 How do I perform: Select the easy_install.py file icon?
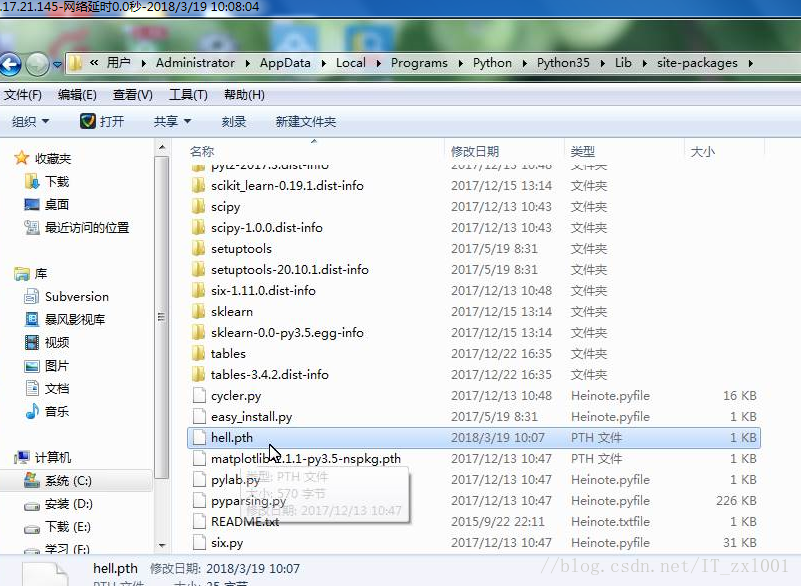199,416
